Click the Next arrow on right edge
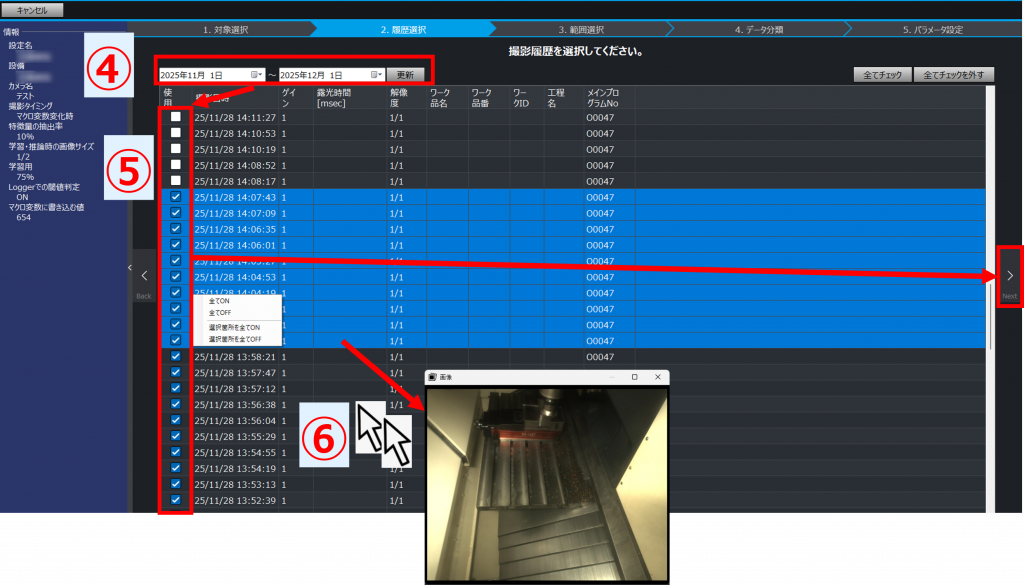 pos(1009,275)
